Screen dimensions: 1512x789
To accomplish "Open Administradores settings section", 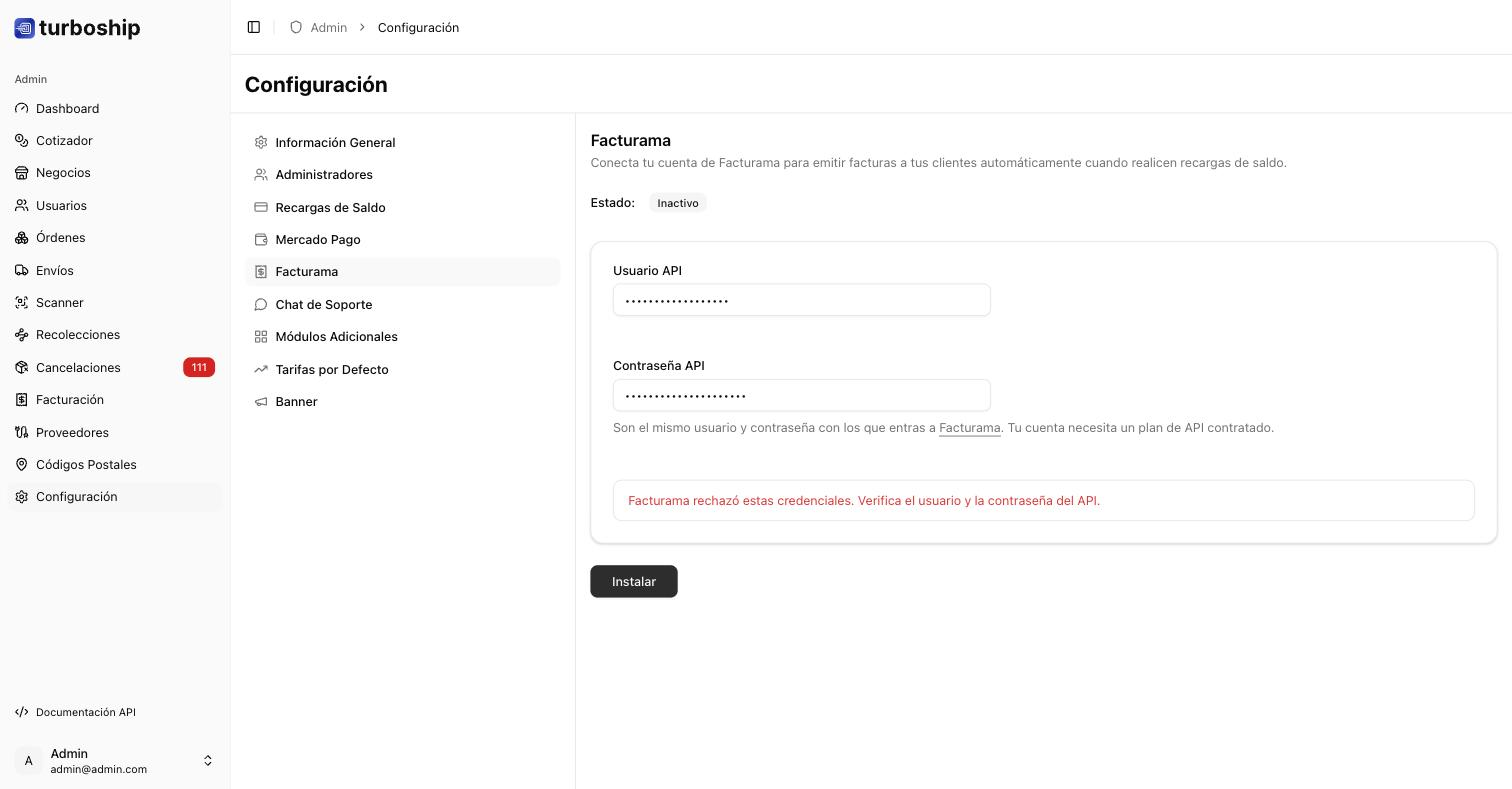I will pyautogui.click(x=402, y=175).
